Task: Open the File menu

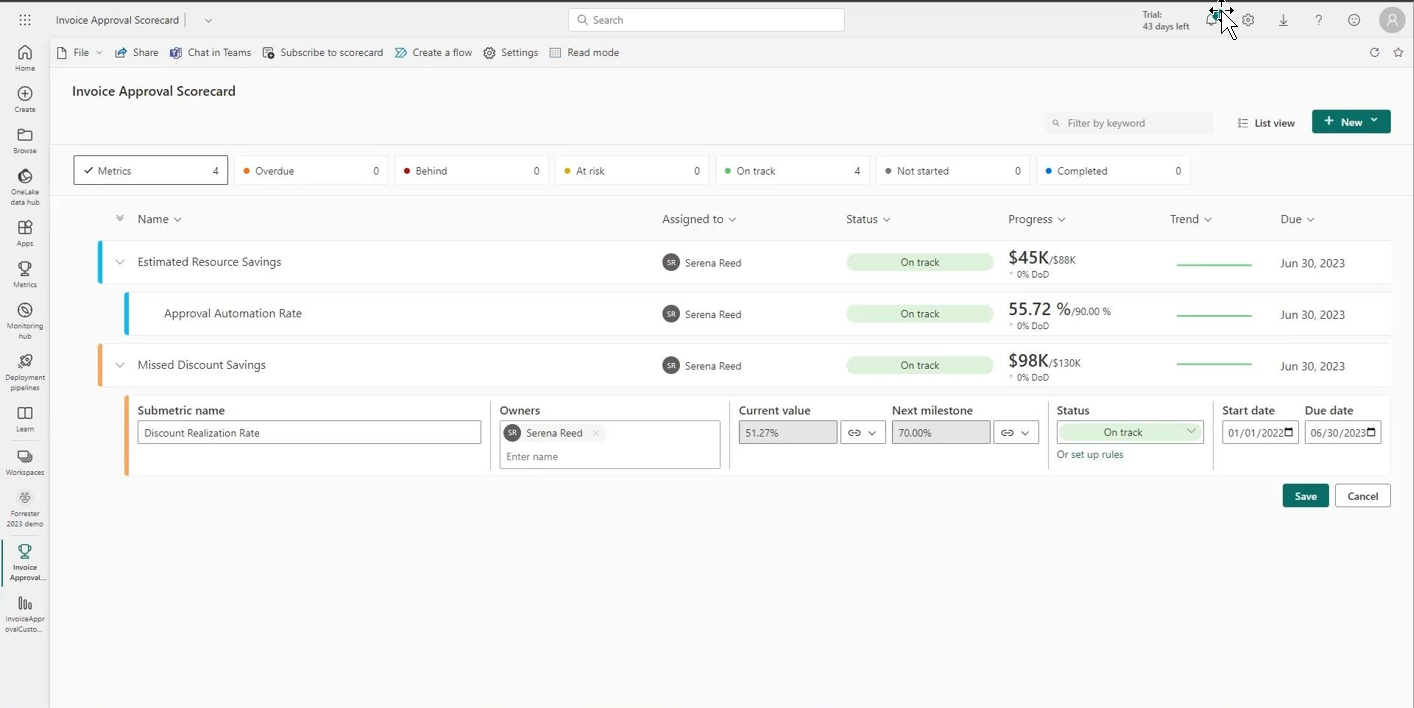Action: (x=79, y=52)
